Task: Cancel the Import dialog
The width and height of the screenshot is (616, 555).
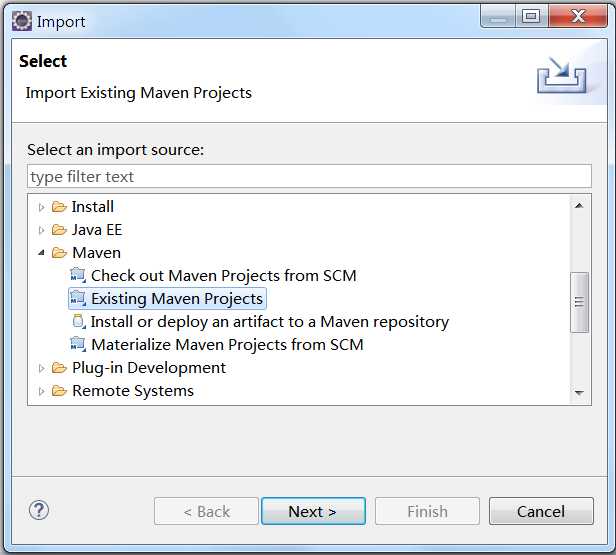Action: [x=540, y=511]
